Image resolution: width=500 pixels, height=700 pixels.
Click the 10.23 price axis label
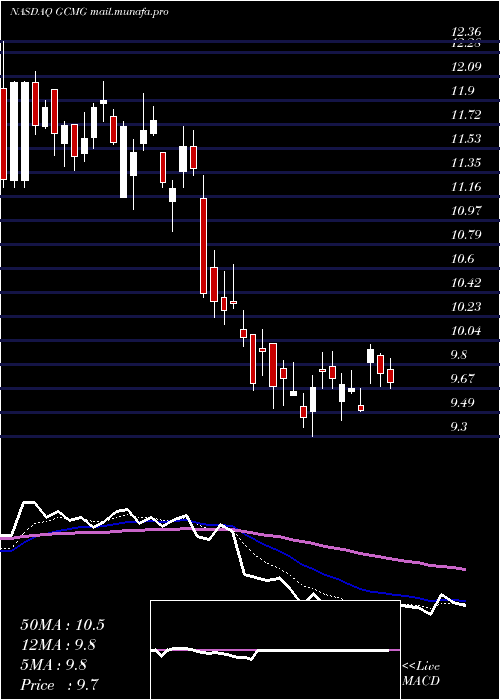466,307
